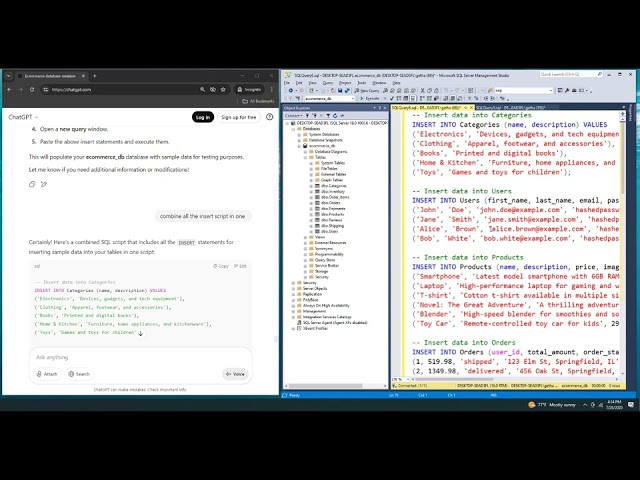Select dbo.Payments table in Object Explorer
The image size is (640, 480).
(333, 209)
